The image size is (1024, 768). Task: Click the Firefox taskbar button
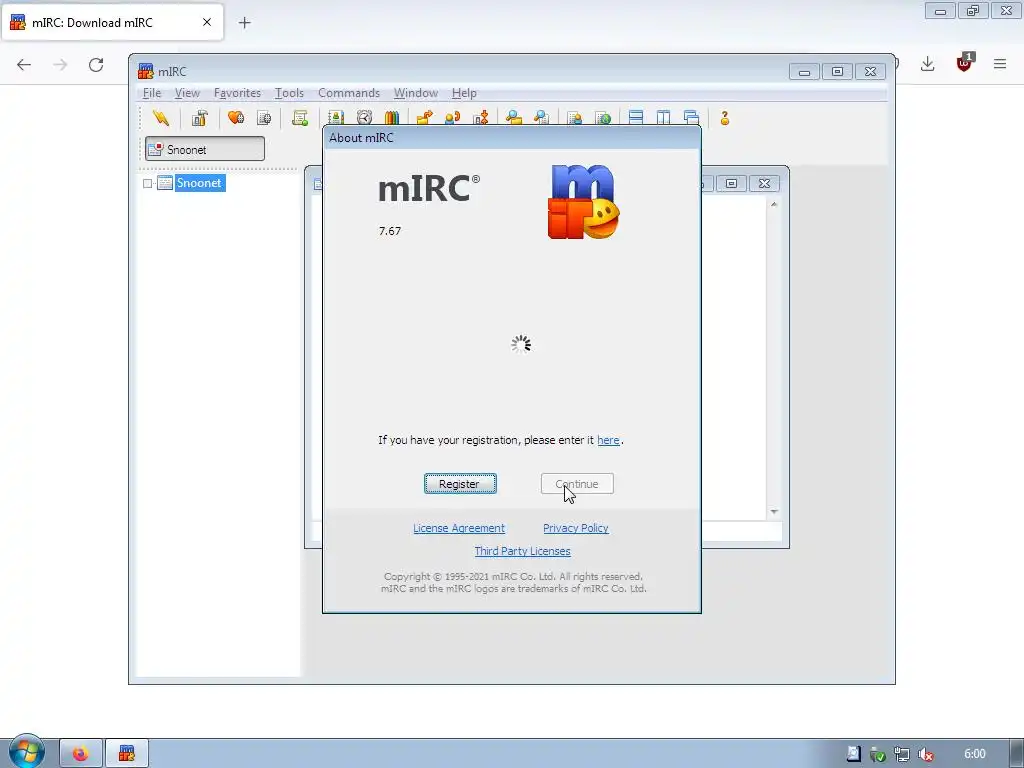click(81, 754)
